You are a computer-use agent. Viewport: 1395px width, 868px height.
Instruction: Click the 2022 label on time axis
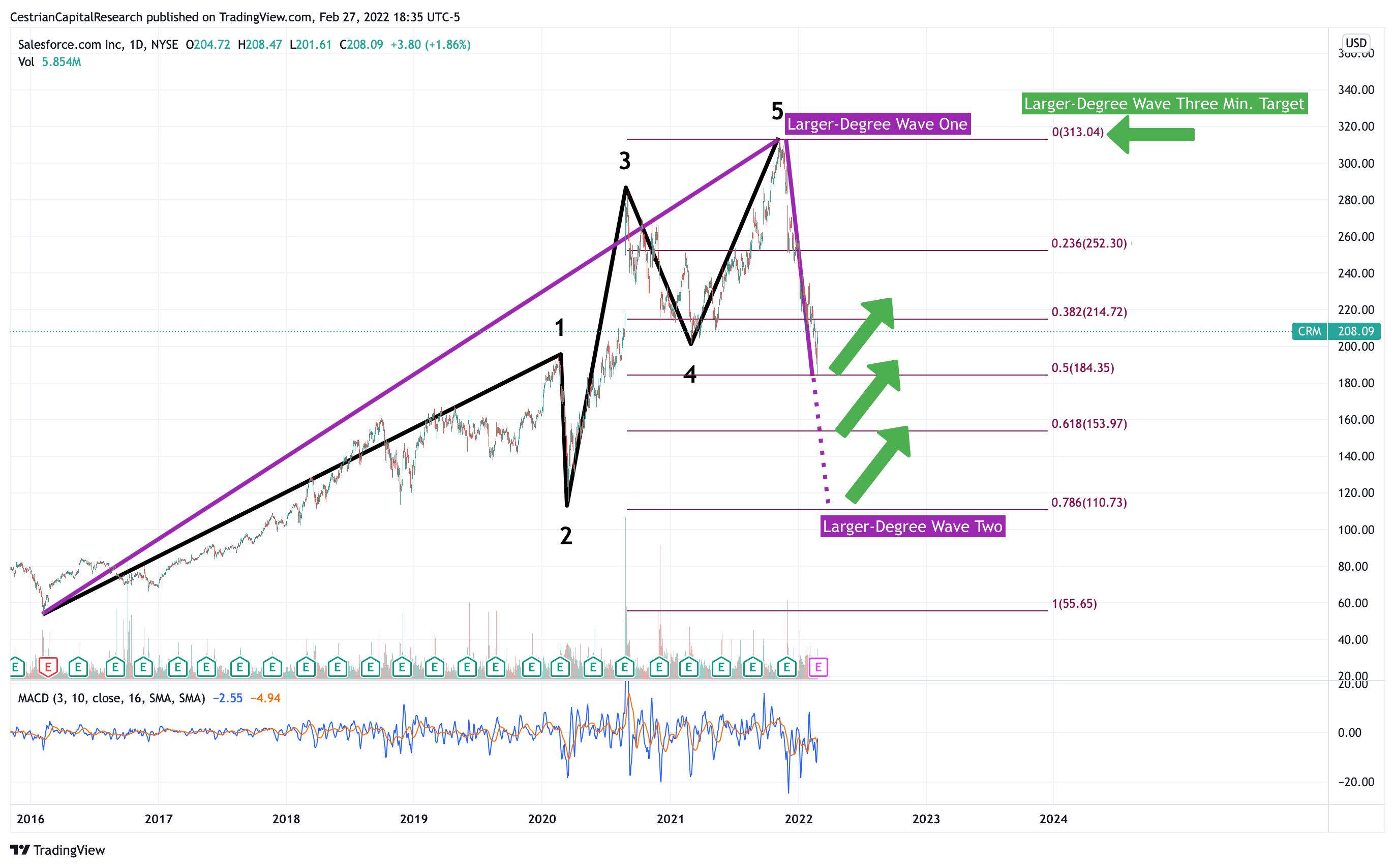click(799, 819)
